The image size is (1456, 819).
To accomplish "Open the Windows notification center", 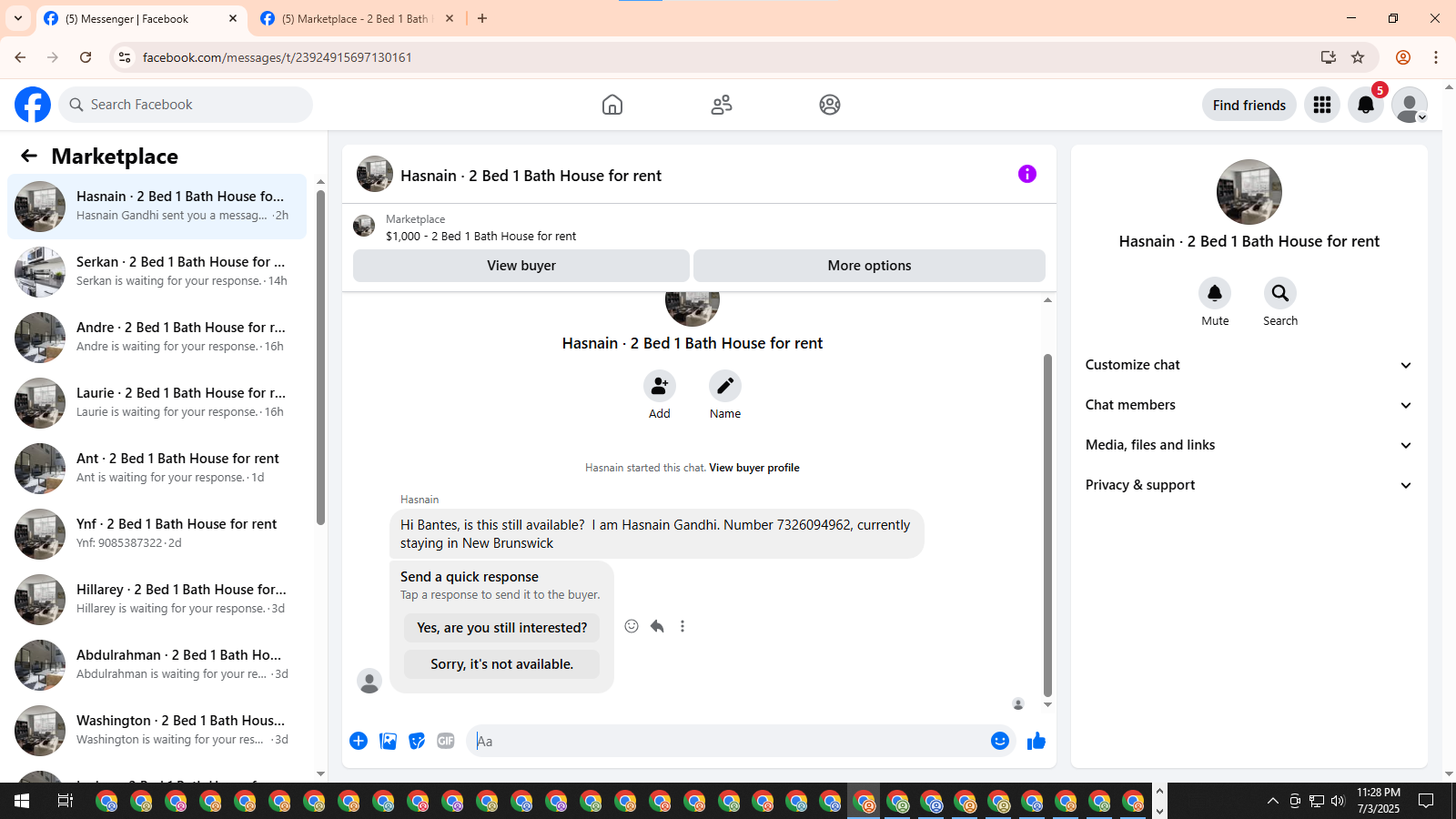I will (x=1426, y=801).
